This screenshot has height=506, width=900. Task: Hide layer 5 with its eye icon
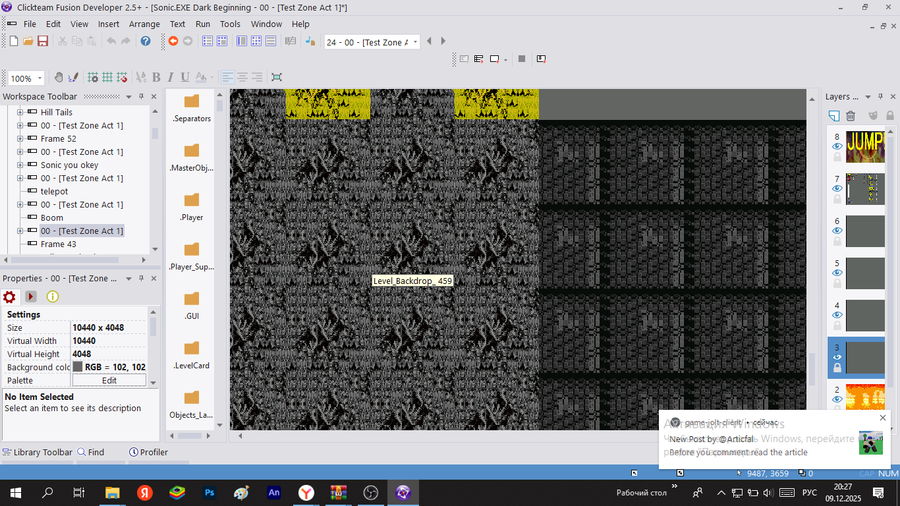837,273
